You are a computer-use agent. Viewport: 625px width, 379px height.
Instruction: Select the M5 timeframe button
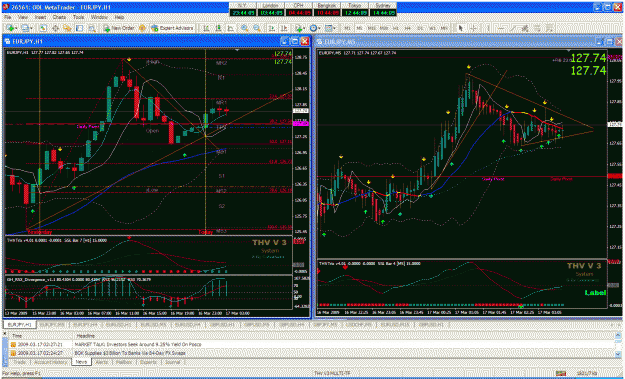coord(359,28)
